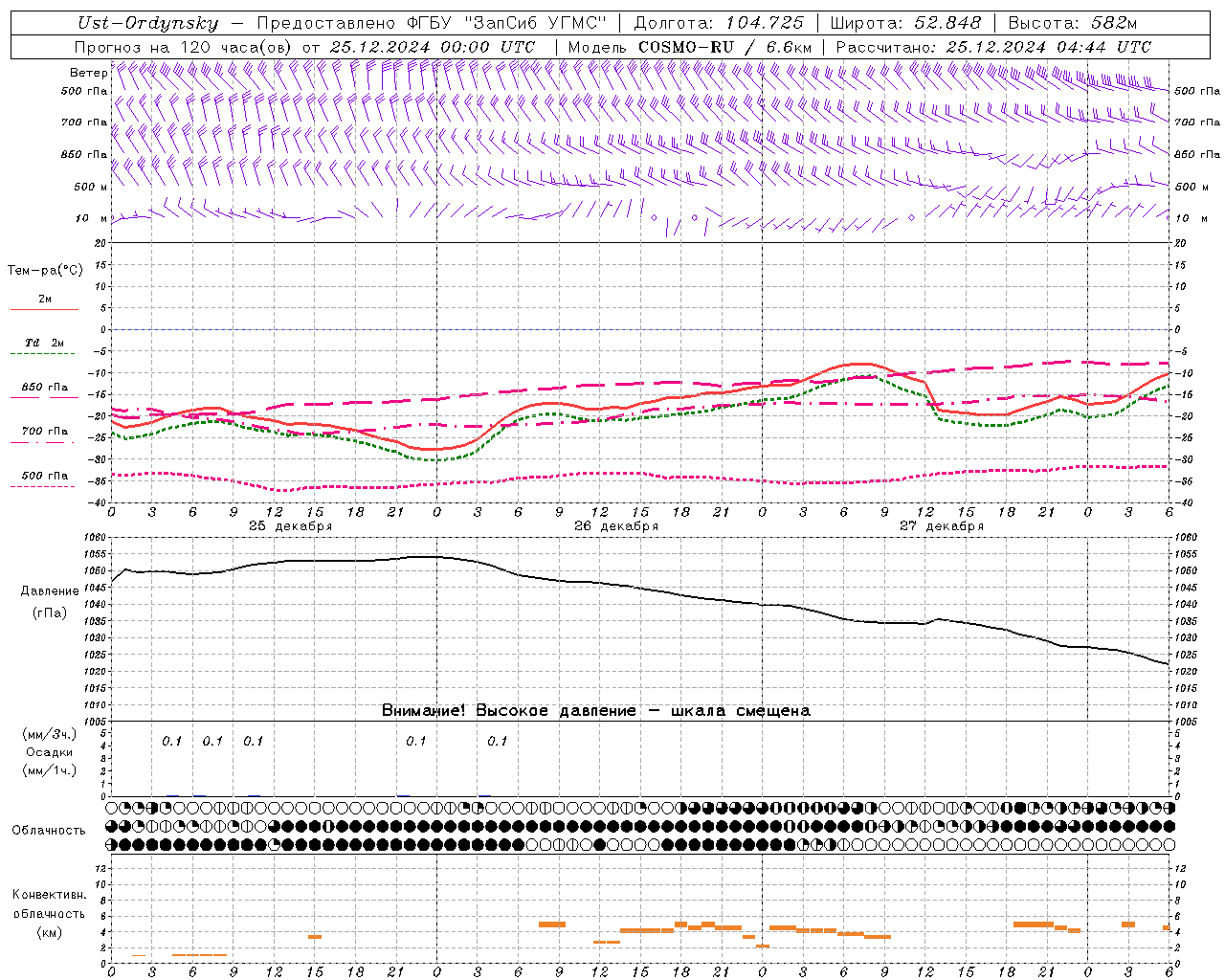This screenshot has width=1225, height=980.
Task: Click the Внимание! Высокое давление warning text
Action: pos(596,711)
